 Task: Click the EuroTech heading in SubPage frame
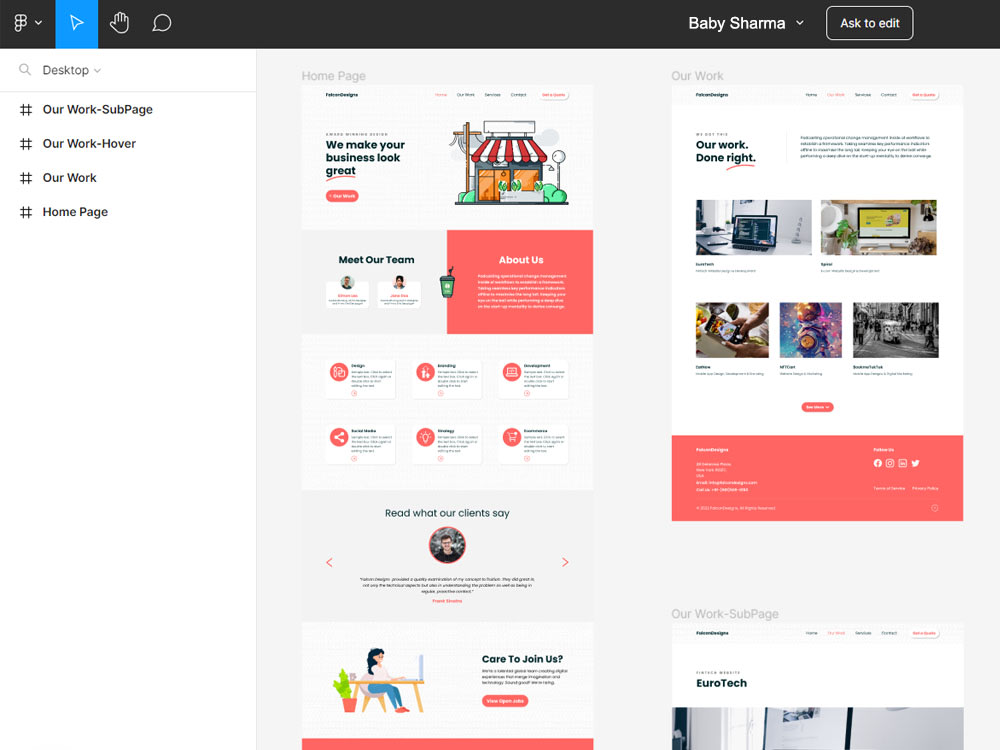pos(721,683)
